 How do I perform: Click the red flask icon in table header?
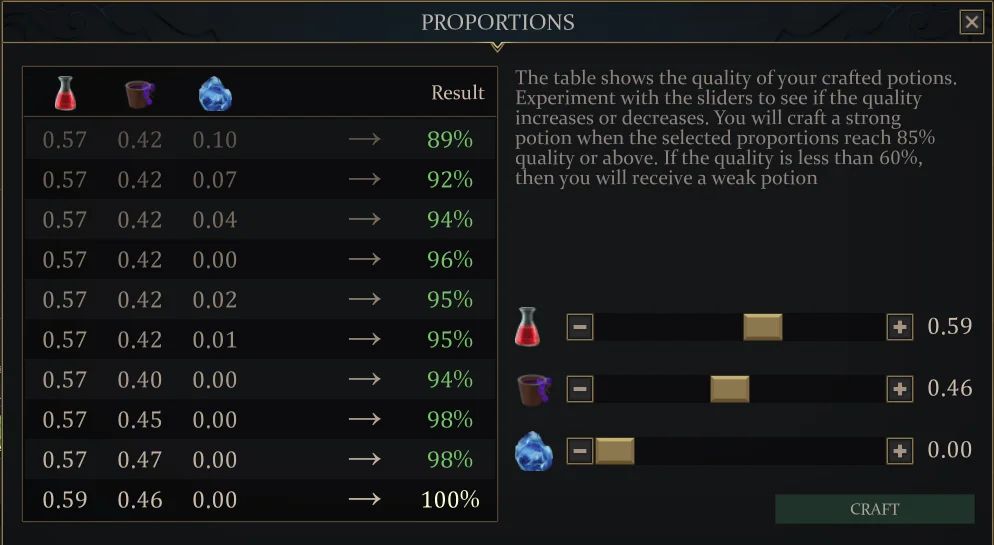(65, 93)
